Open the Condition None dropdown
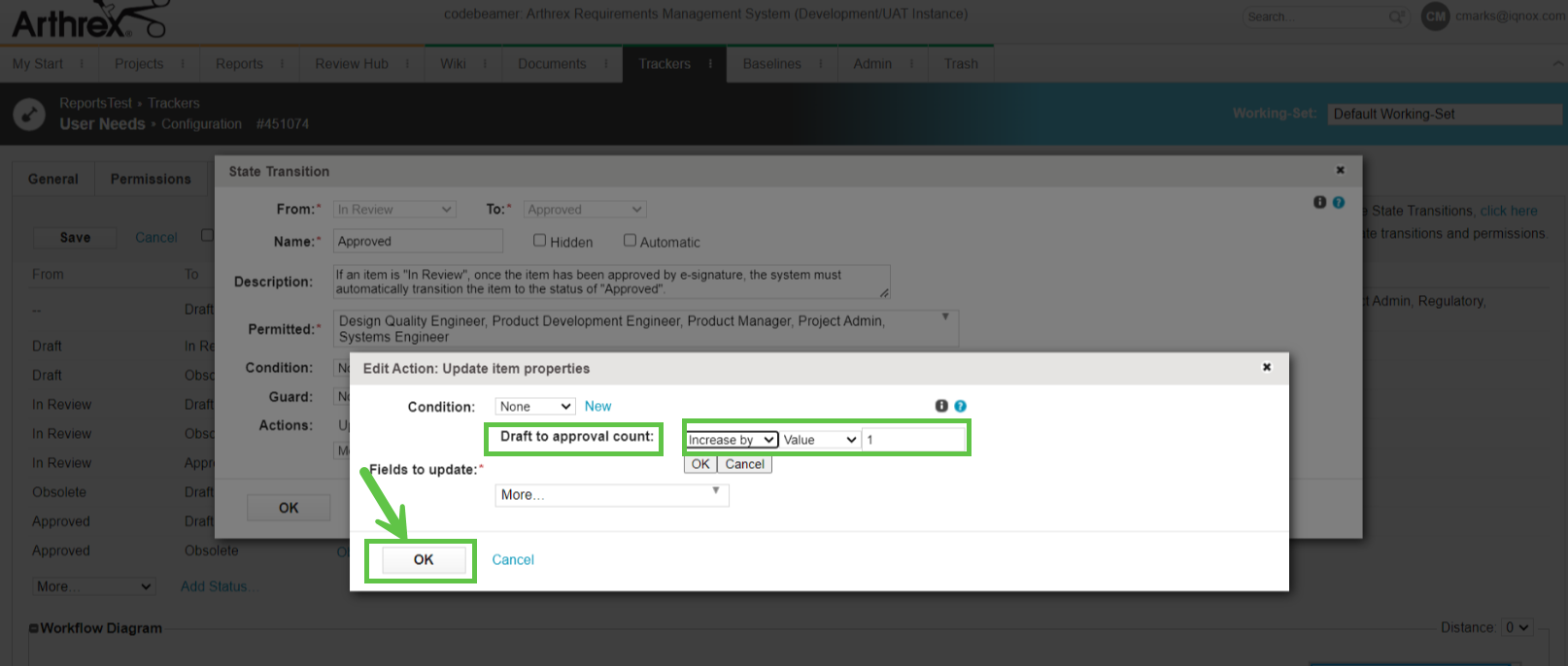This screenshot has width=1568, height=666. tap(534, 407)
